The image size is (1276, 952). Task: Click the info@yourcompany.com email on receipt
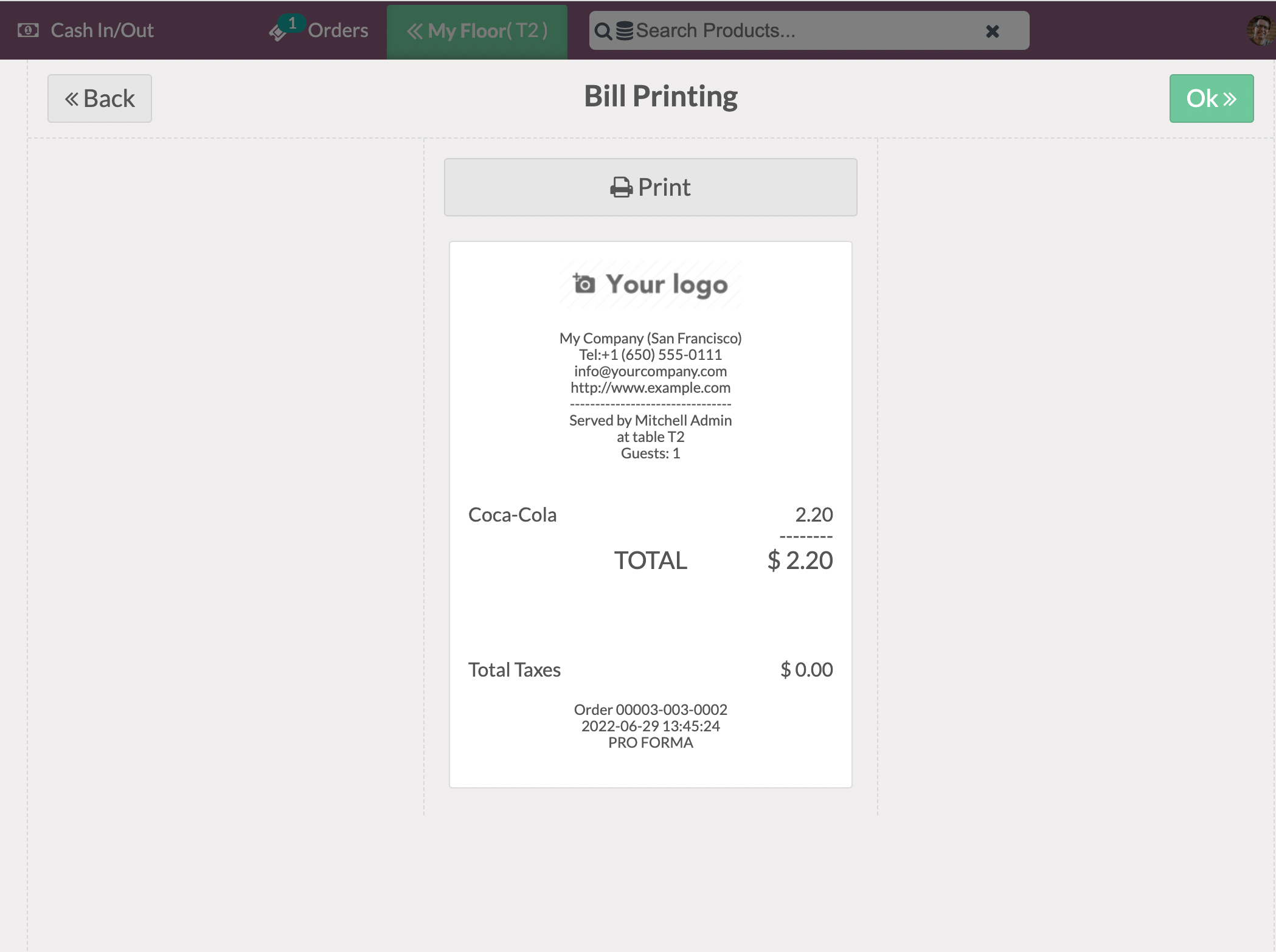pyautogui.click(x=650, y=371)
